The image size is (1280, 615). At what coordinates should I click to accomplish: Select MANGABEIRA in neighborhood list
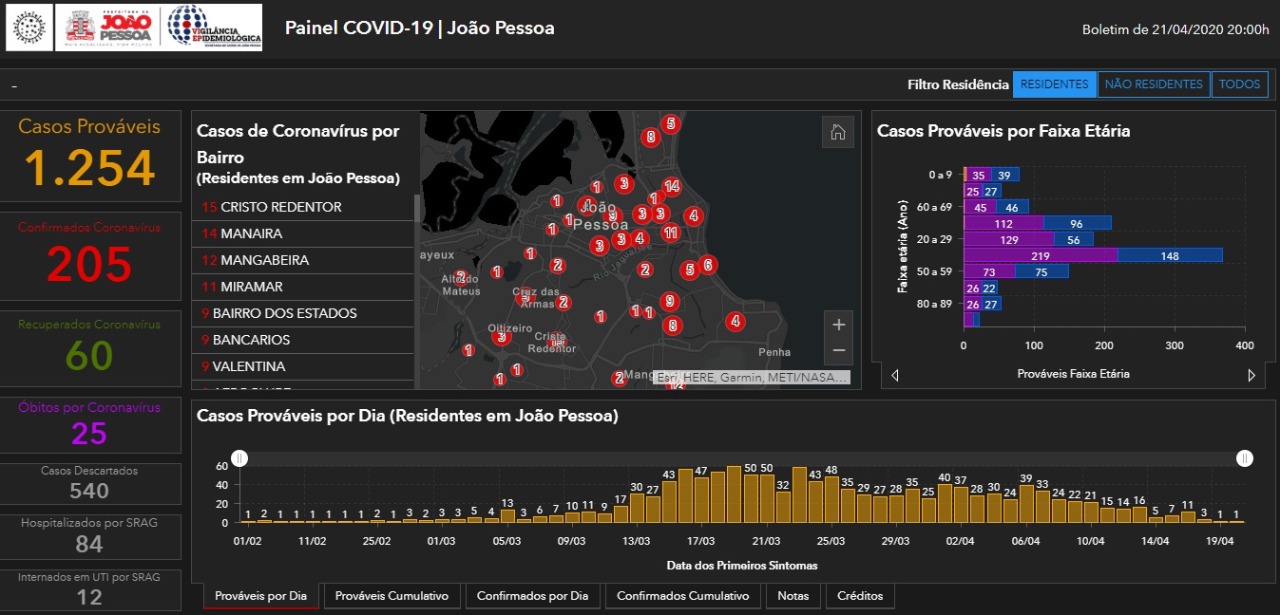point(303,260)
